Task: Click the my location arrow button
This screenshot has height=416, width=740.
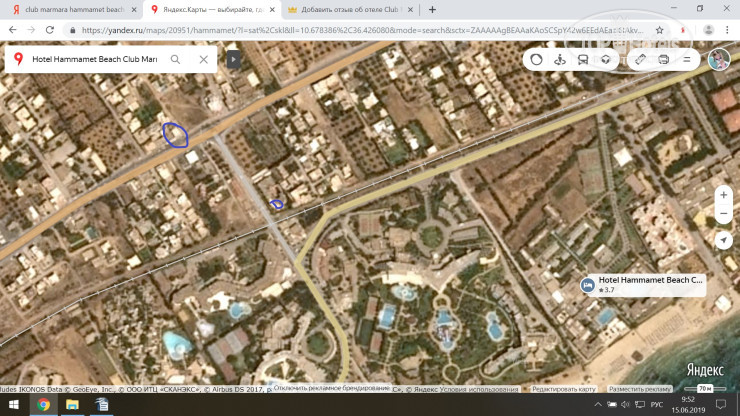Action: point(723,240)
